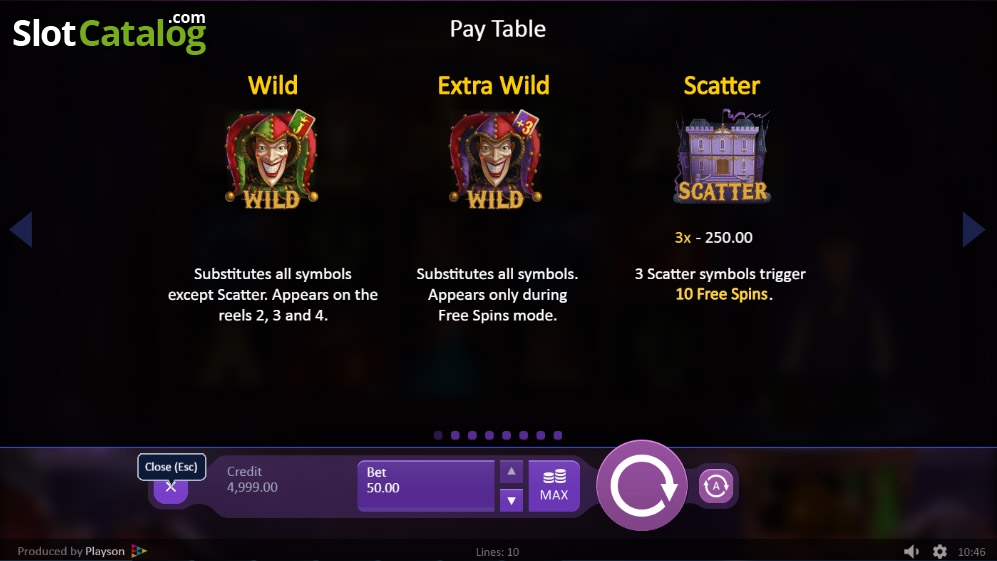The width and height of the screenshot is (997, 561).
Task: Set bet to MAX
Action: (x=554, y=486)
